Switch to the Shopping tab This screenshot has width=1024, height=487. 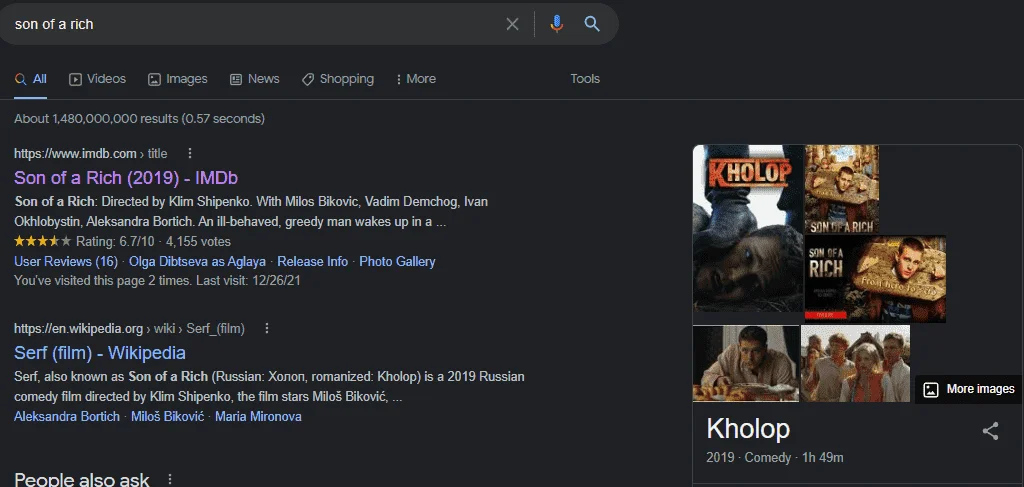click(x=338, y=79)
